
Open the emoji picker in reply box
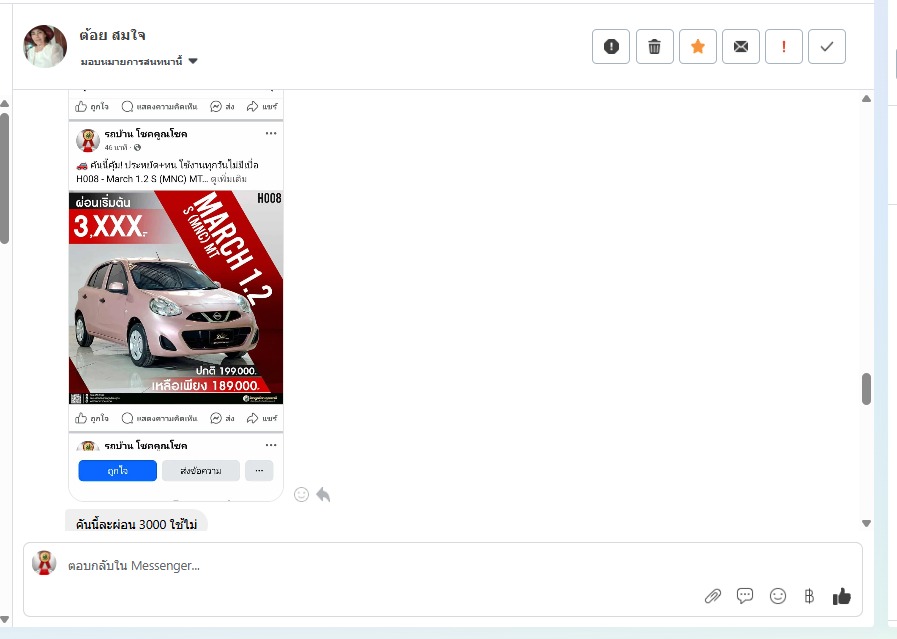pos(777,596)
